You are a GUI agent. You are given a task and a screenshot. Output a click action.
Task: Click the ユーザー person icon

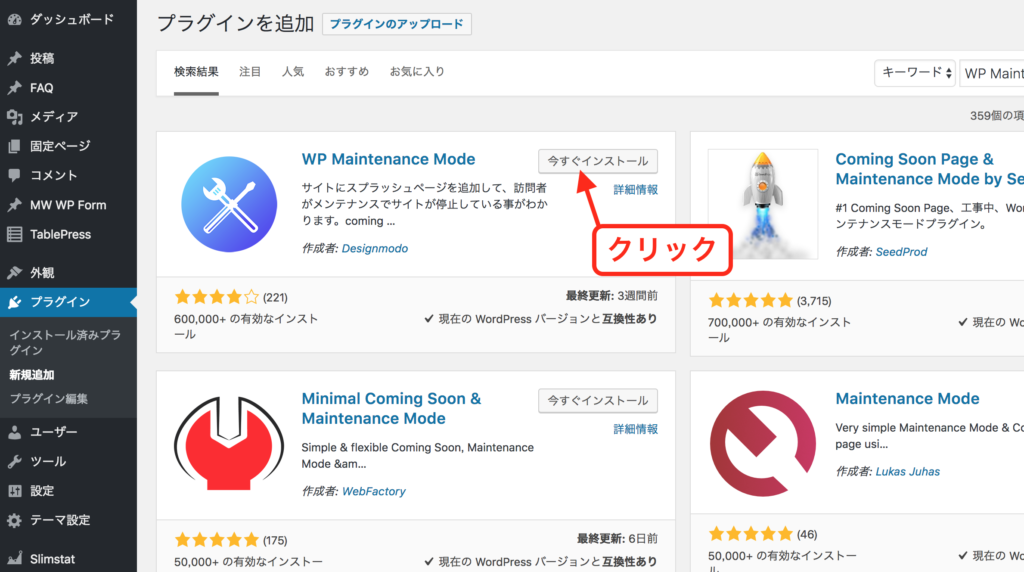14,432
